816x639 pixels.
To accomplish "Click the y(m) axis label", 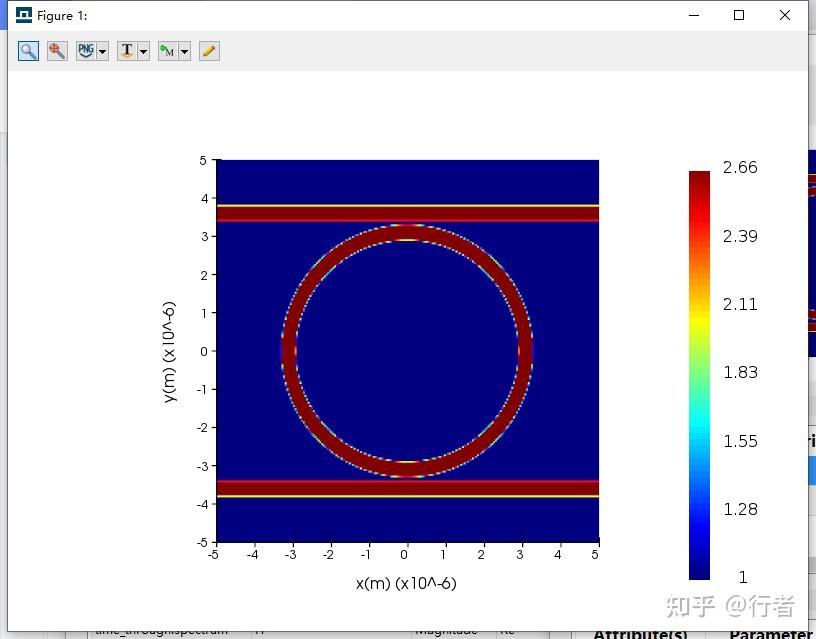I will [169, 351].
